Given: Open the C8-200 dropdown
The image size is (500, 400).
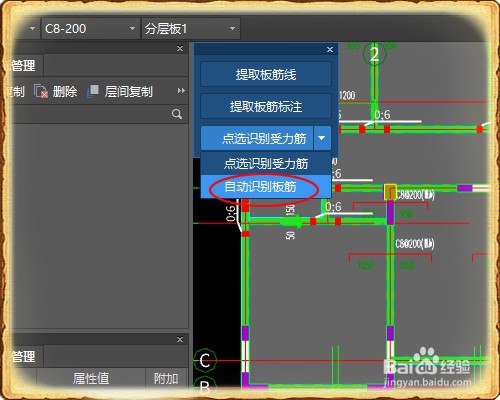Looking at the screenshot, I should click(90, 29).
